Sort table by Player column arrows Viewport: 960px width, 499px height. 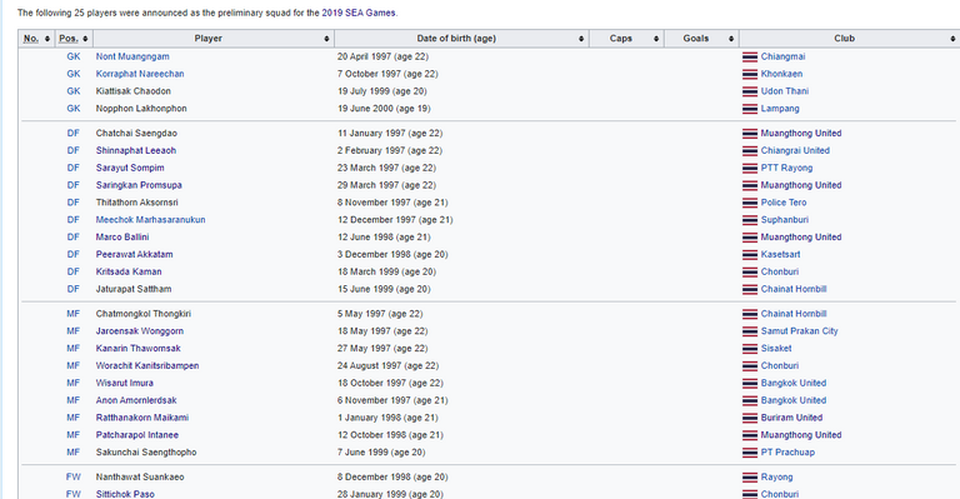(x=326, y=39)
